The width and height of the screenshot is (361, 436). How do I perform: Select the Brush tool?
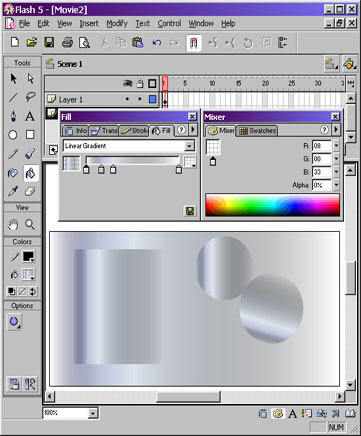pyautogui.click(x=30, y=154)
